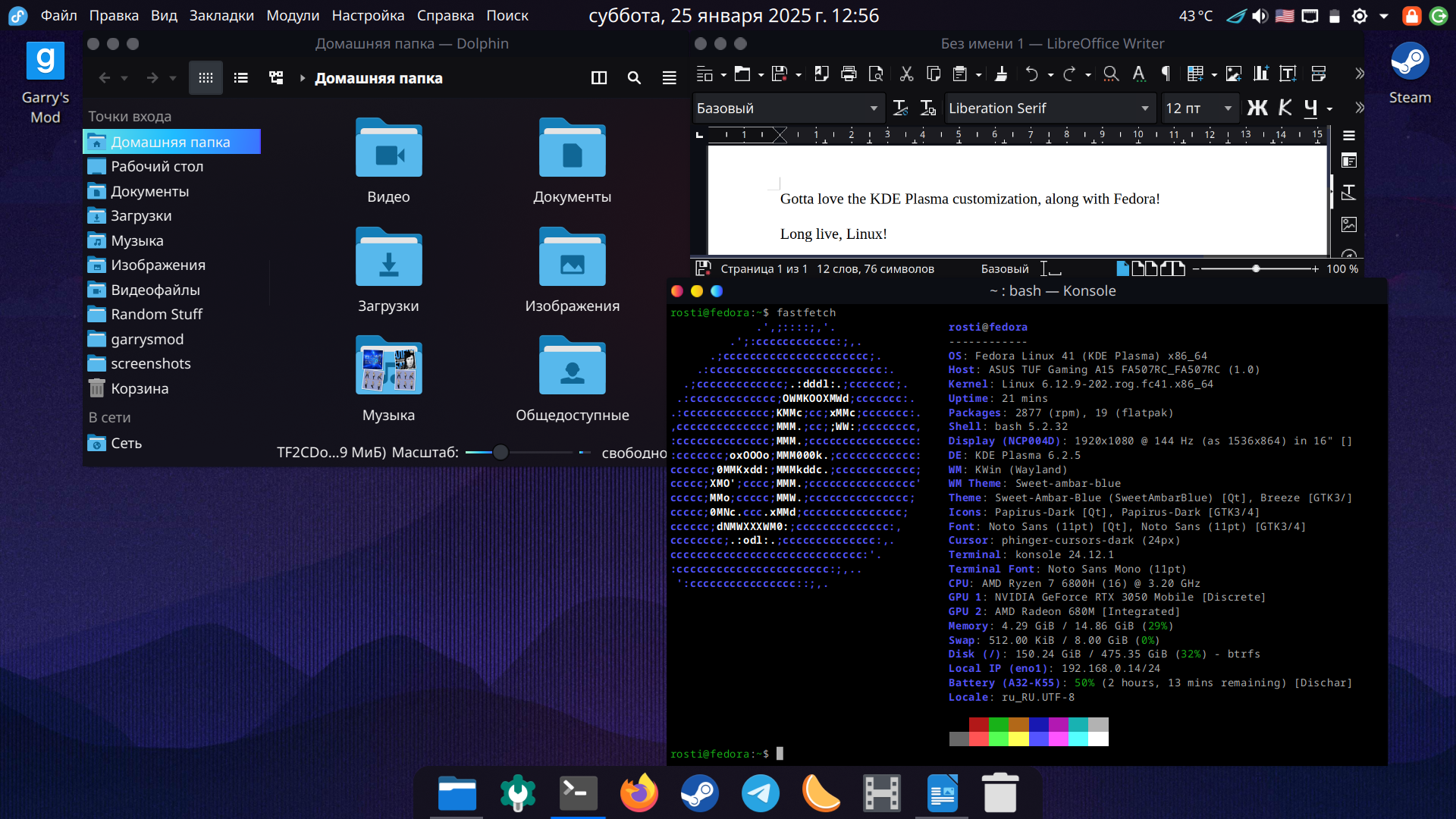The width and height of the screenshot is (1456, 819).
Task: Open Сеть in Dolphin places panel
Action: [171, 443]
